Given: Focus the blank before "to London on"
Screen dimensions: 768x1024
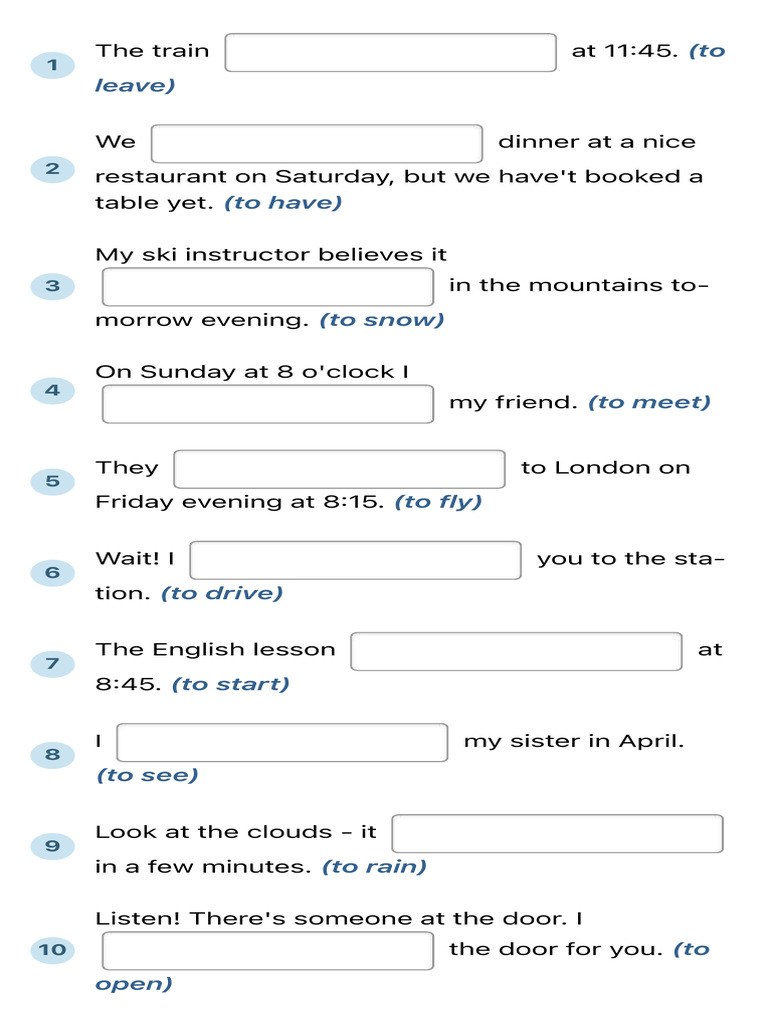Looking at the screenshot, I should tap(339, 469).
